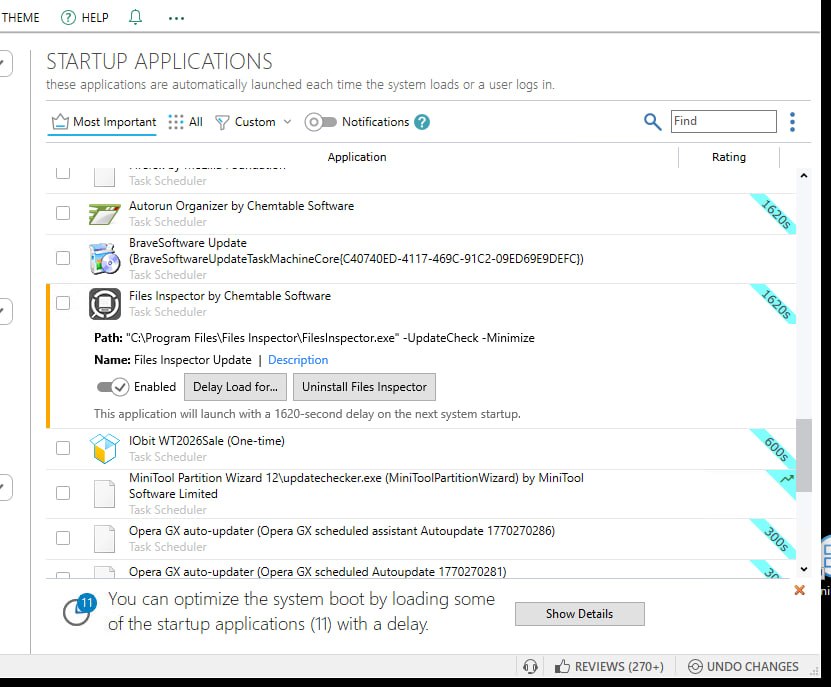Click the Opera GX scheduled assistant file icon

coord(104,539)
